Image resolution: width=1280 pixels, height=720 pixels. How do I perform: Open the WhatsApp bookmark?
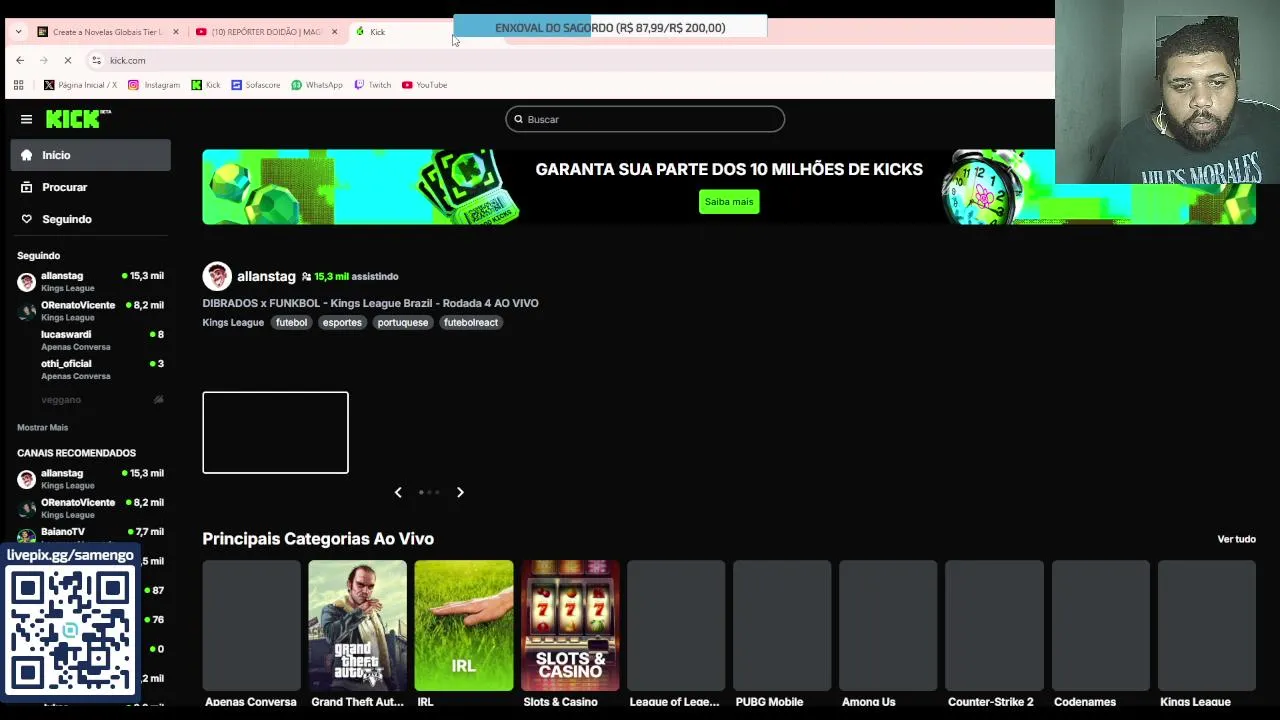(x=317, y=85)
